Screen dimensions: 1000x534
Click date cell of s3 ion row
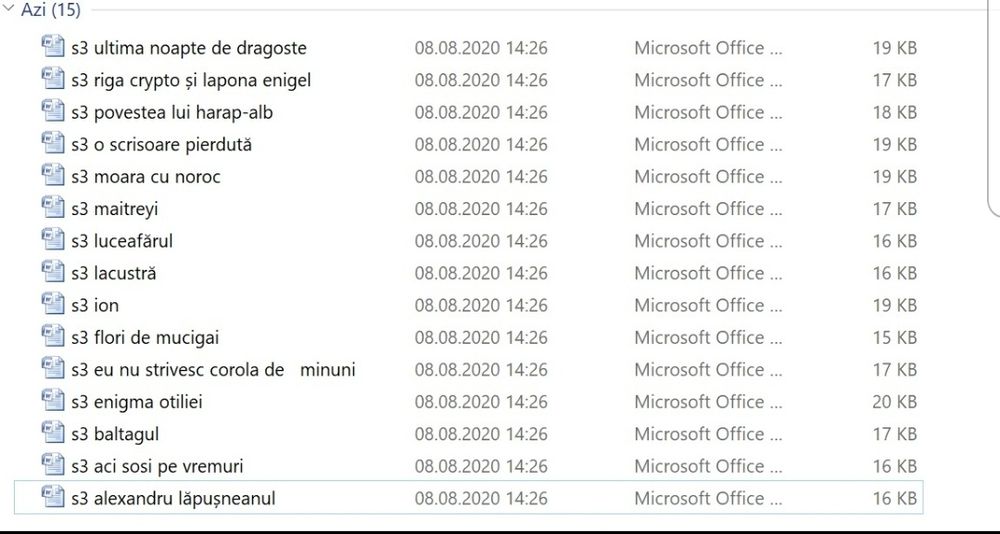481,305
